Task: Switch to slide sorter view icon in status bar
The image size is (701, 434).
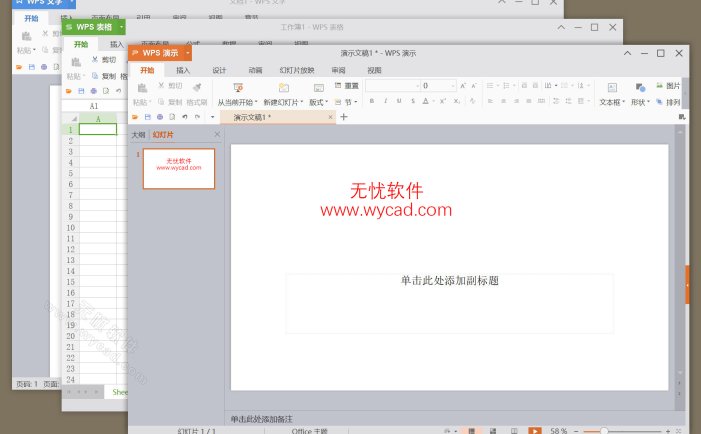Action: (x=493, y=431)
